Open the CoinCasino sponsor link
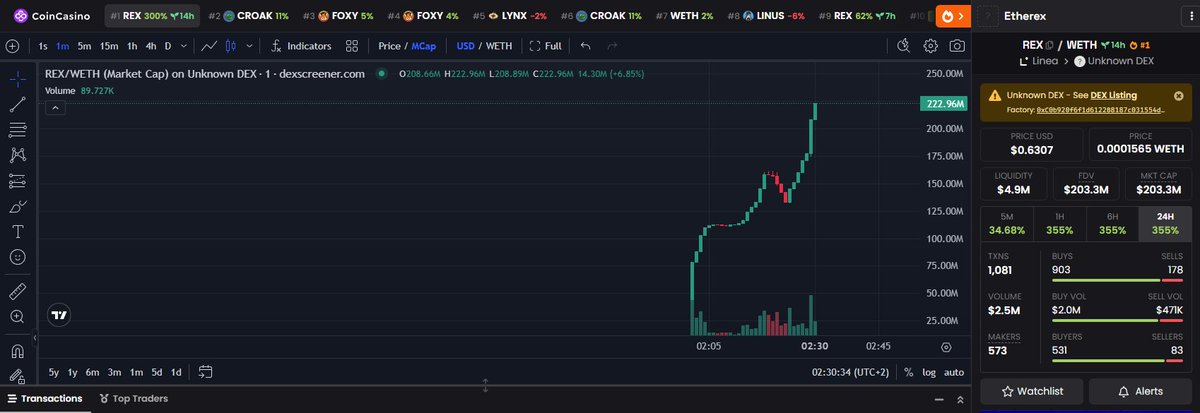This screenshot has width=1200, height=413. [50, 16]
